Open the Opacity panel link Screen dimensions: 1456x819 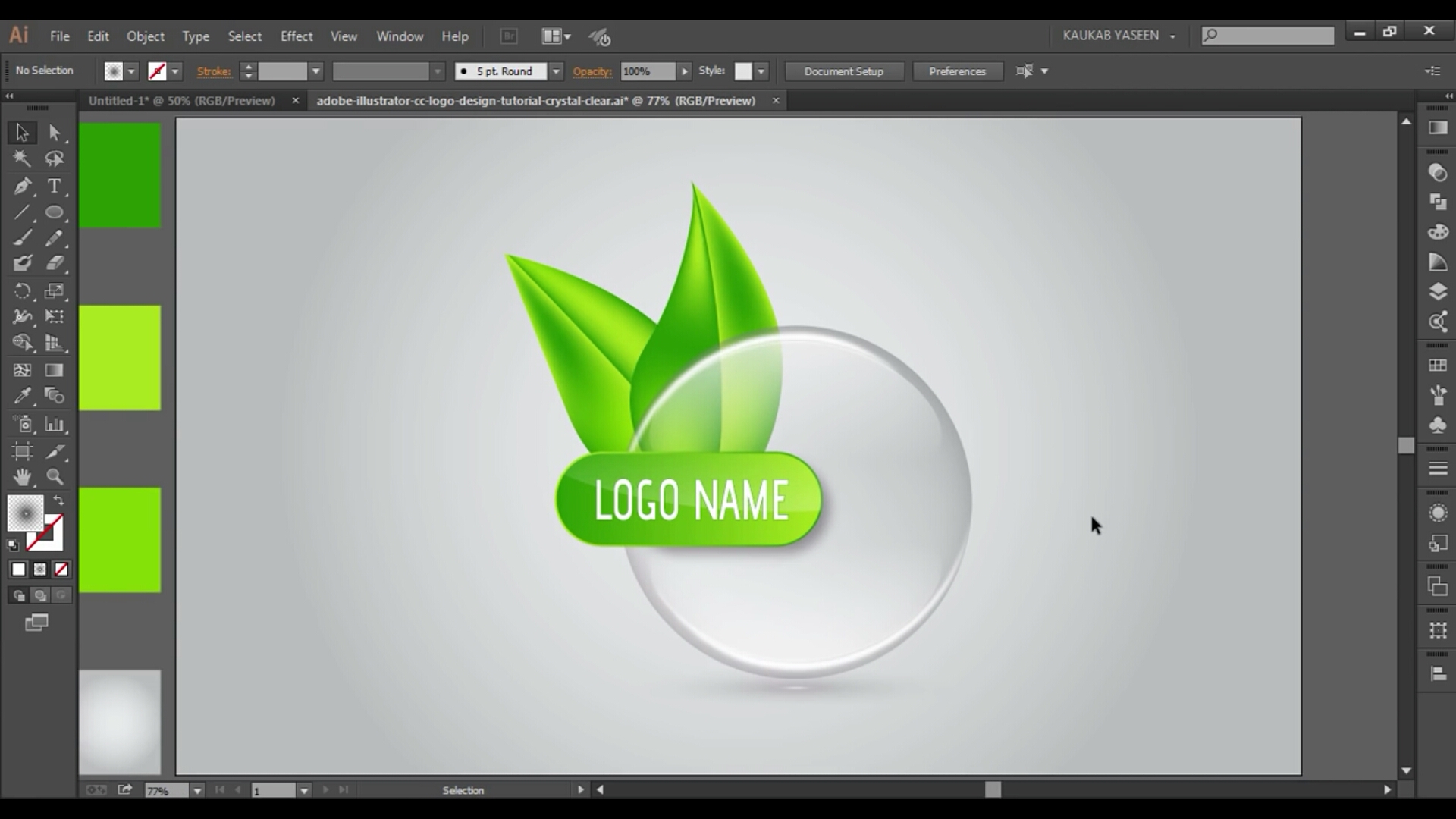click(592, 71)
